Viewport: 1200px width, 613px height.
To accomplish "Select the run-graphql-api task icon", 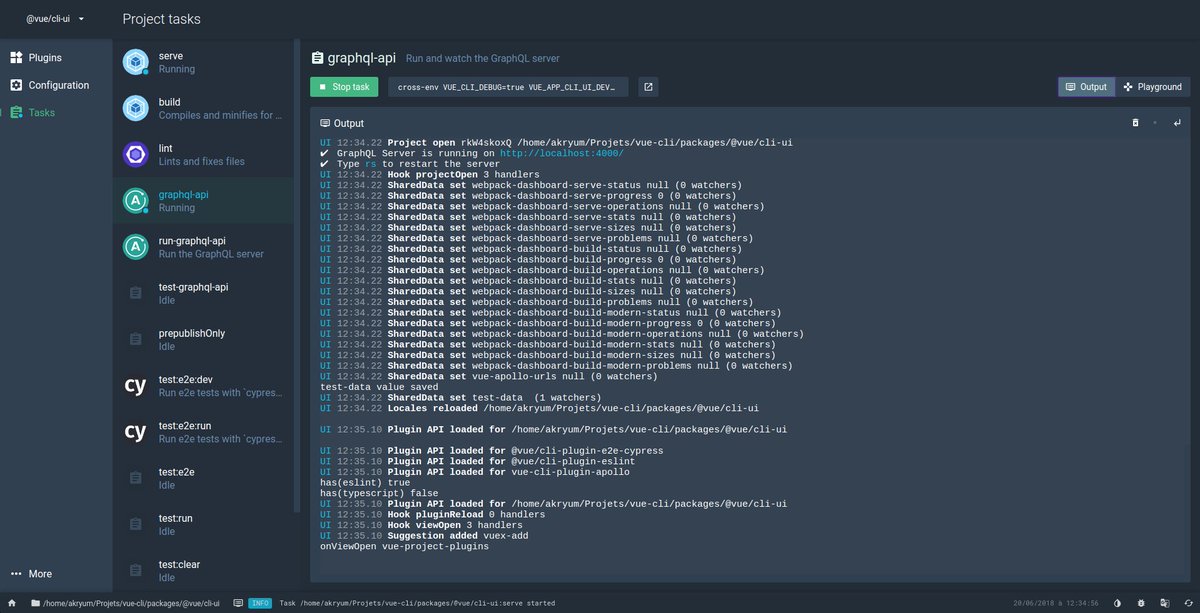I will 135,247.
